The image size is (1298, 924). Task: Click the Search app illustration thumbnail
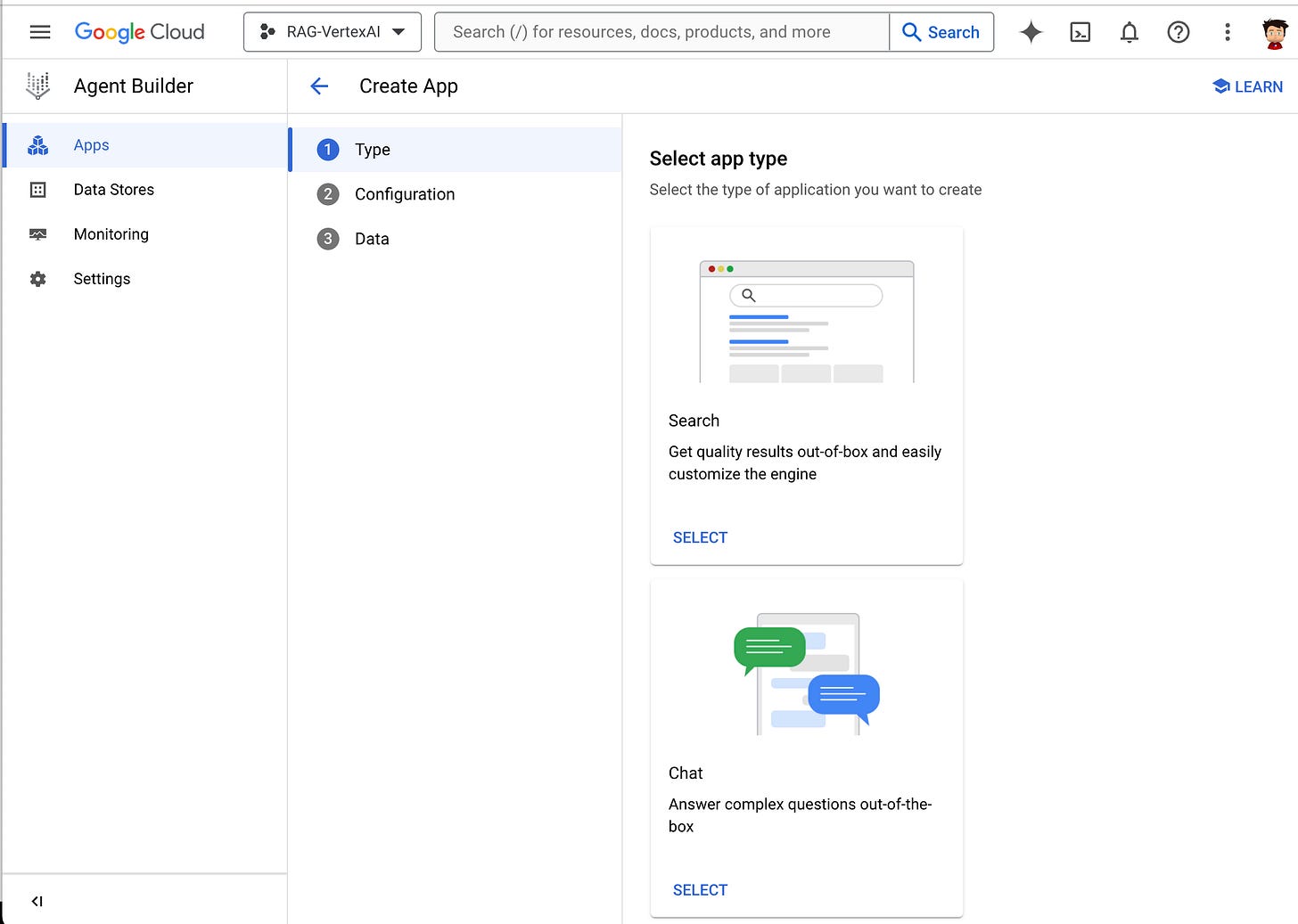(807, 322)
